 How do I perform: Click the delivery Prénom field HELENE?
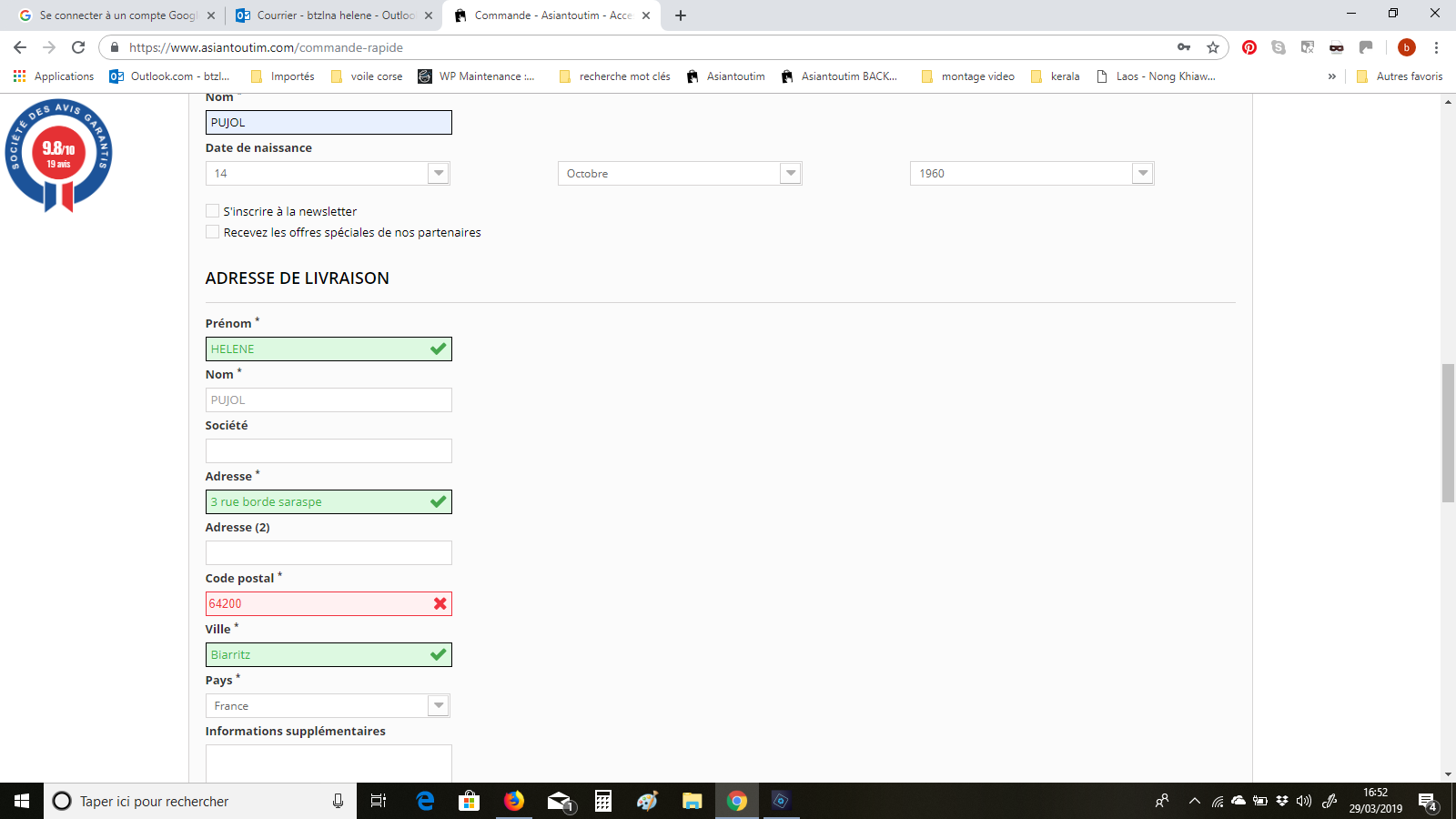(329, 349)
